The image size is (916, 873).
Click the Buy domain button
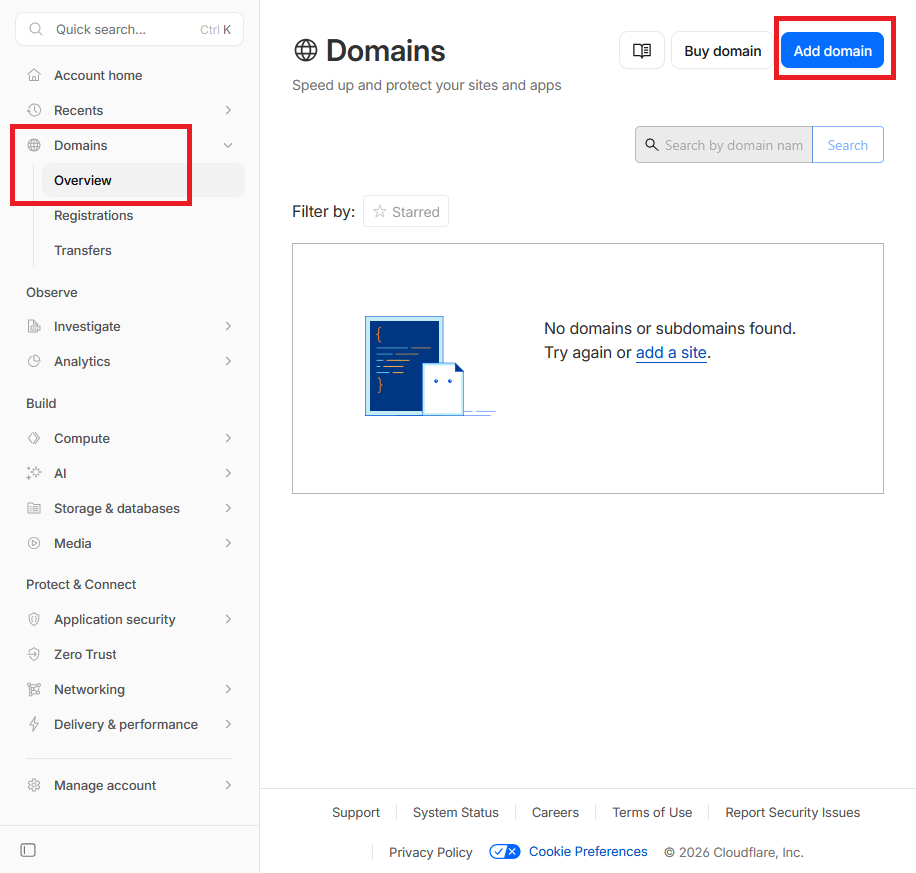coord(723,51)
